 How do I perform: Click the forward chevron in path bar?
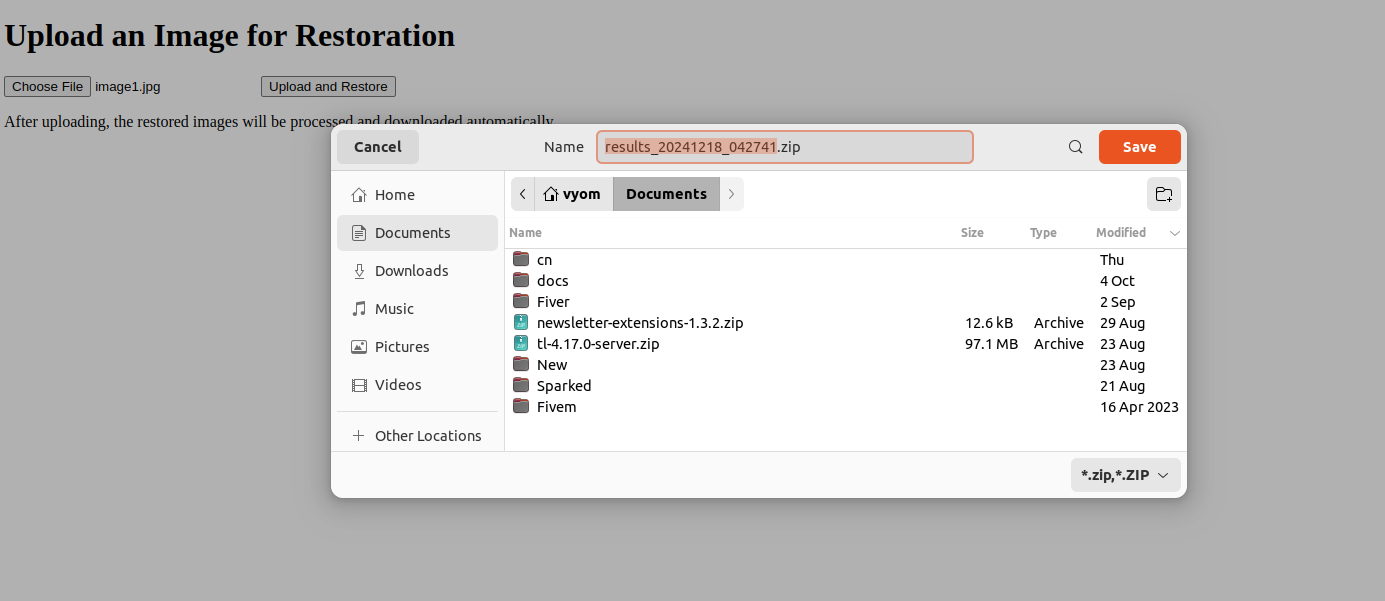731,194
